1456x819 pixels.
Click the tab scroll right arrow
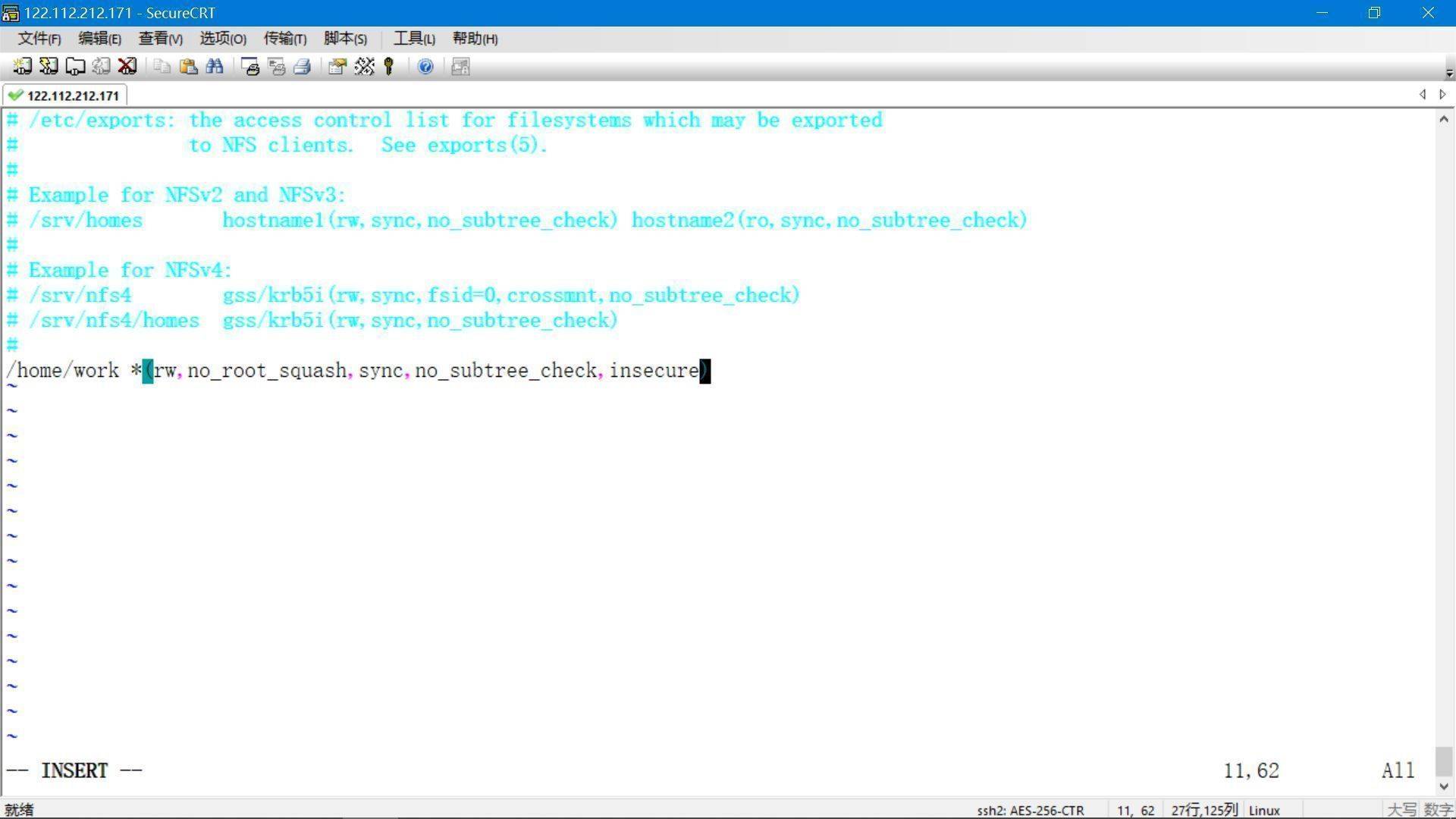click(x=1442, y=95)
